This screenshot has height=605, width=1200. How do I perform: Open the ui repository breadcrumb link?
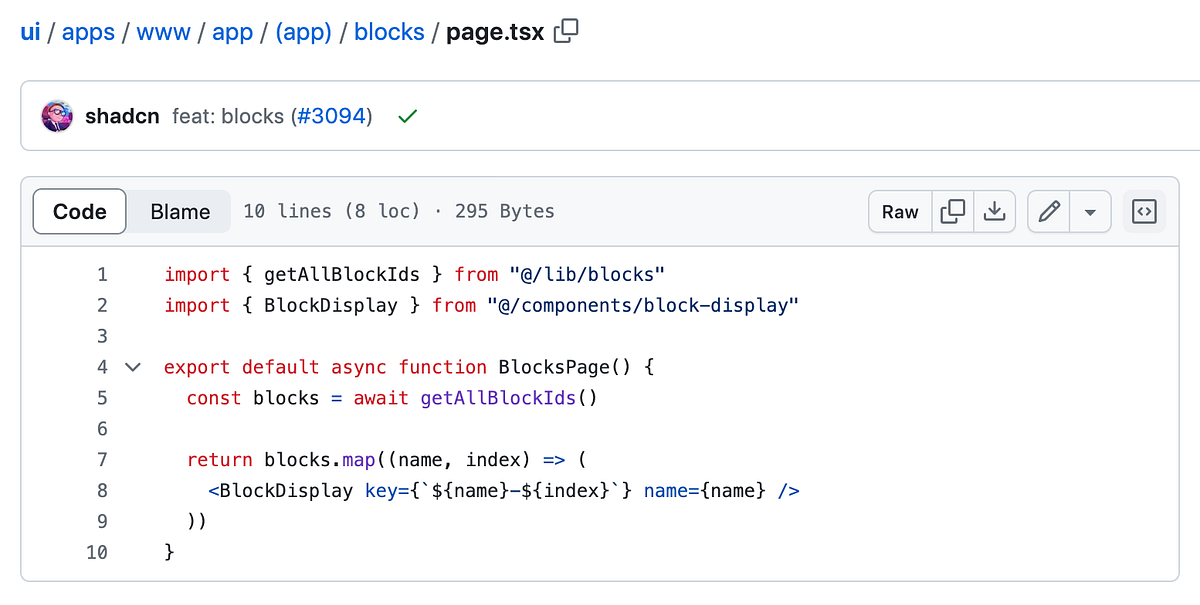click(29, 31)
